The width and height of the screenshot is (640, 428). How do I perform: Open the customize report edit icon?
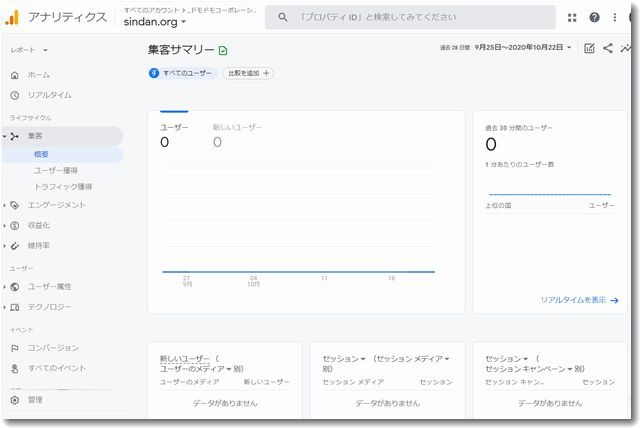tap(589, 48)
